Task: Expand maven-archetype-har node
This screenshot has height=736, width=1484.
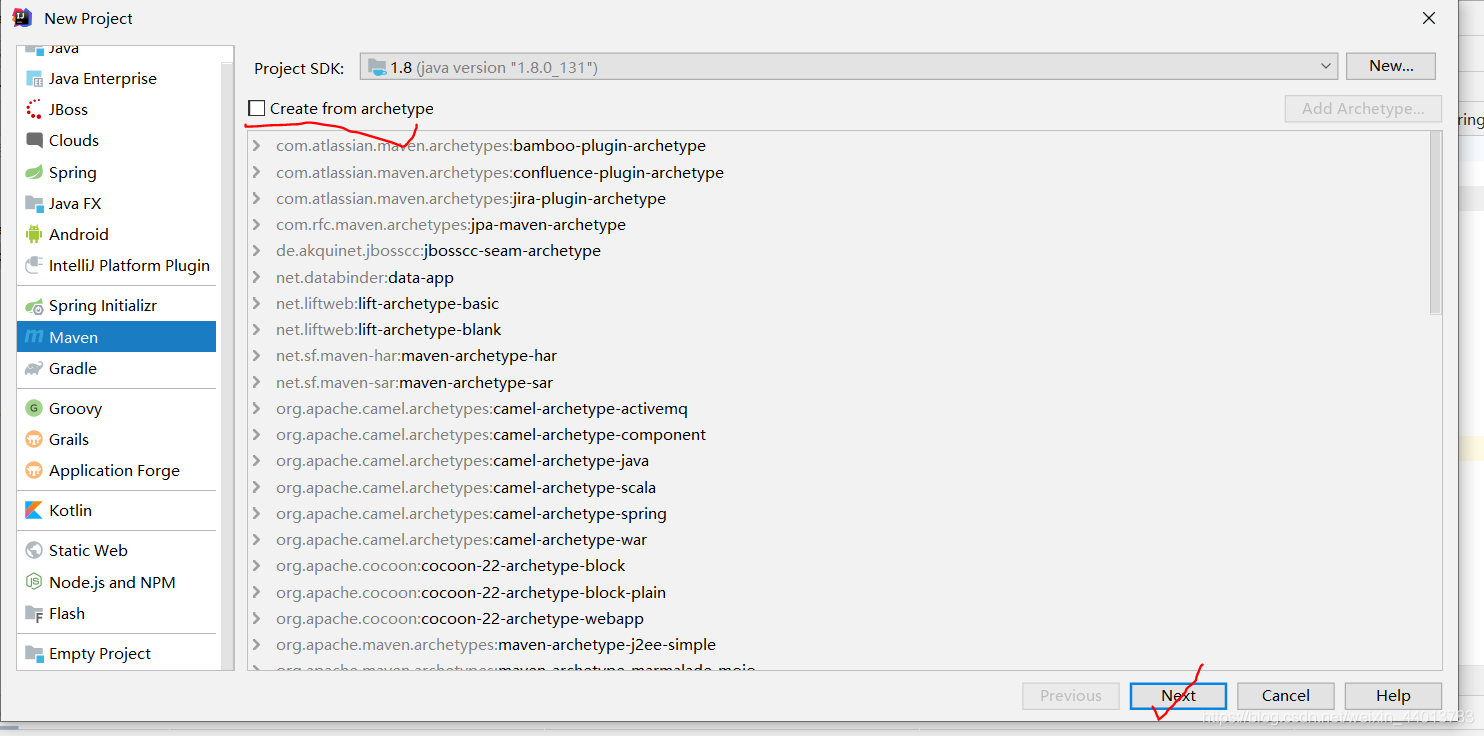Action: (x=257, y=356)
